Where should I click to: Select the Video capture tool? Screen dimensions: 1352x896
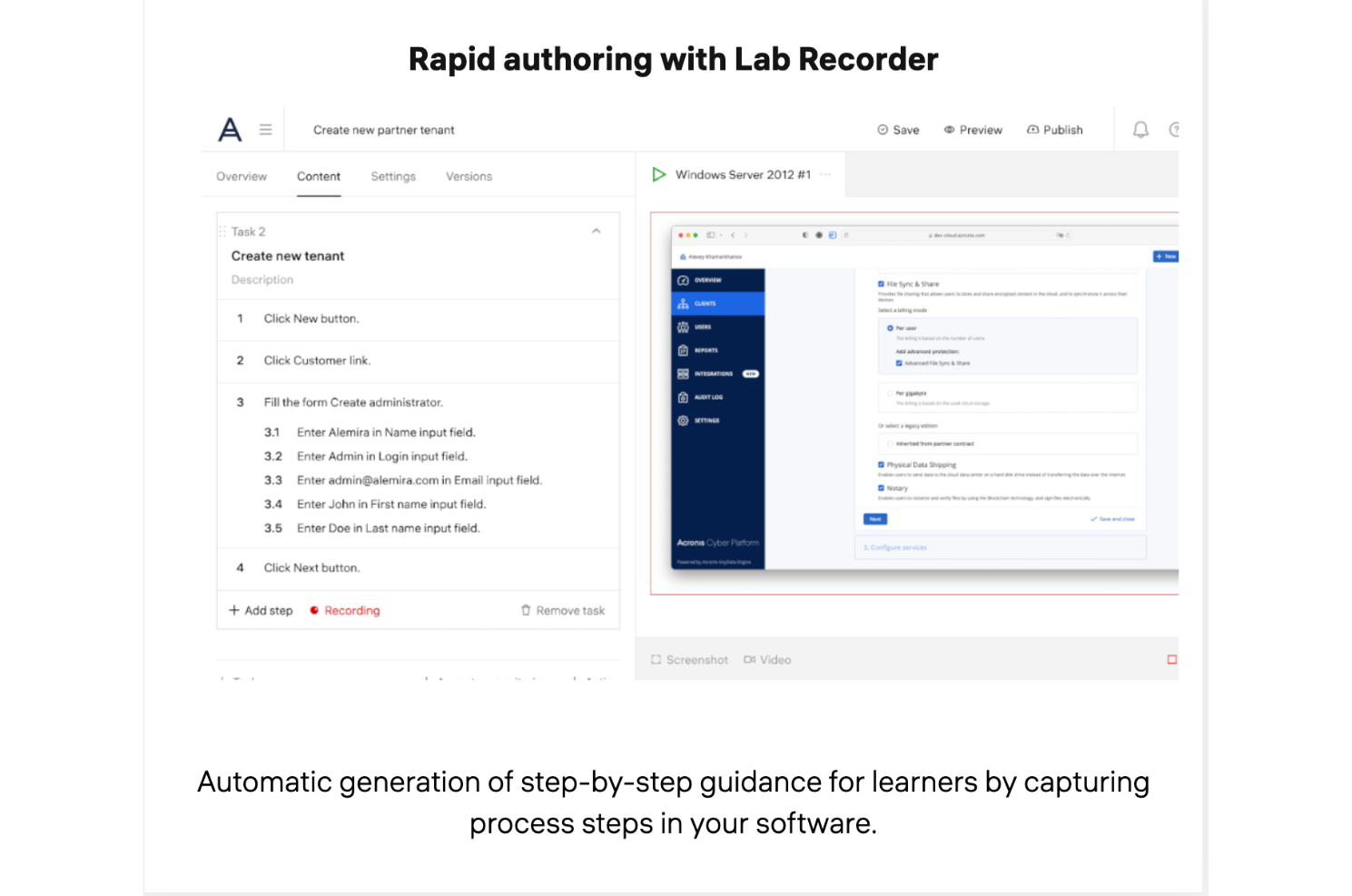pyautogui.click(x=767, y=660)
